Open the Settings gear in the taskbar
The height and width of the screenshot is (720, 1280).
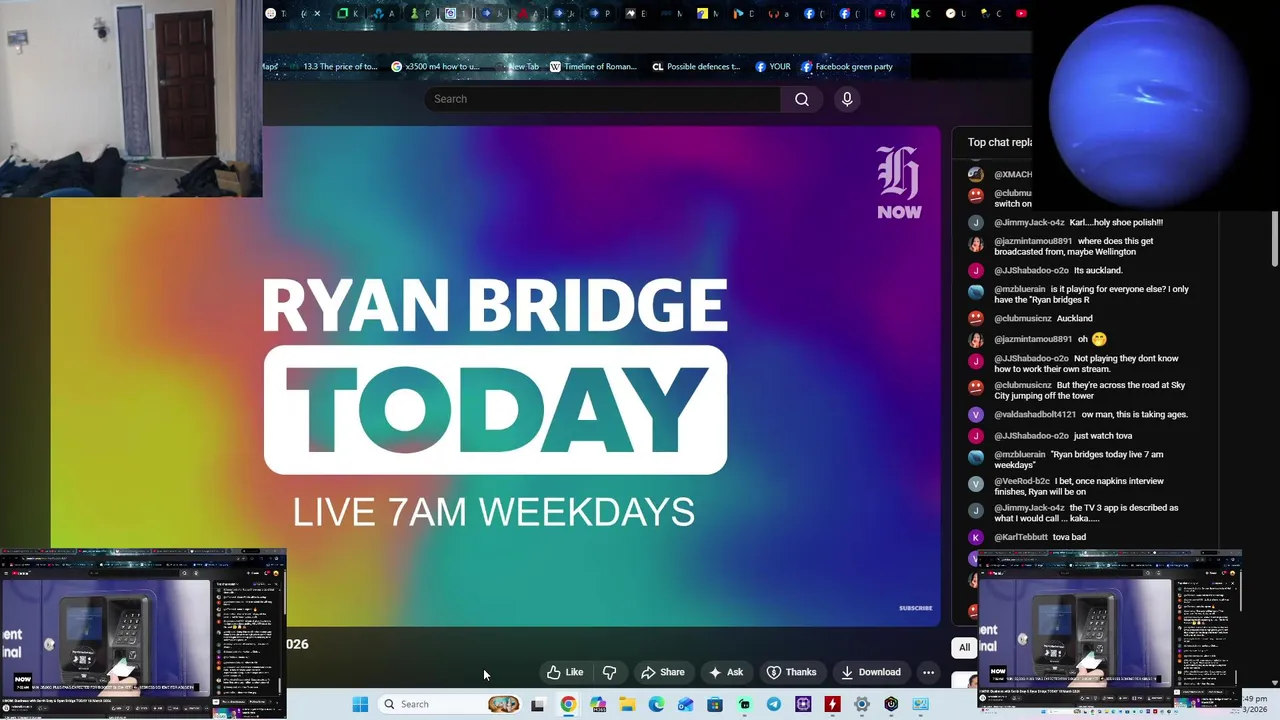pos(861,704)
